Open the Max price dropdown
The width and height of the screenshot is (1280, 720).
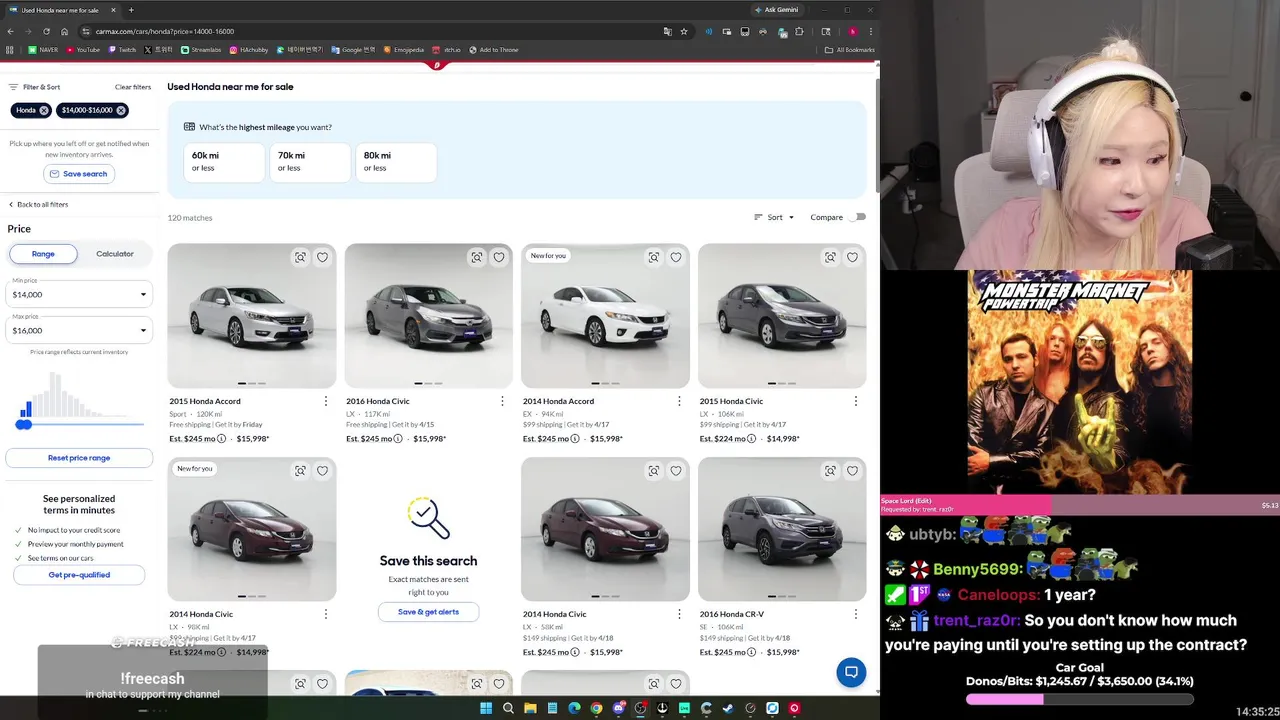pyautogui.click(x=79, y=330)
